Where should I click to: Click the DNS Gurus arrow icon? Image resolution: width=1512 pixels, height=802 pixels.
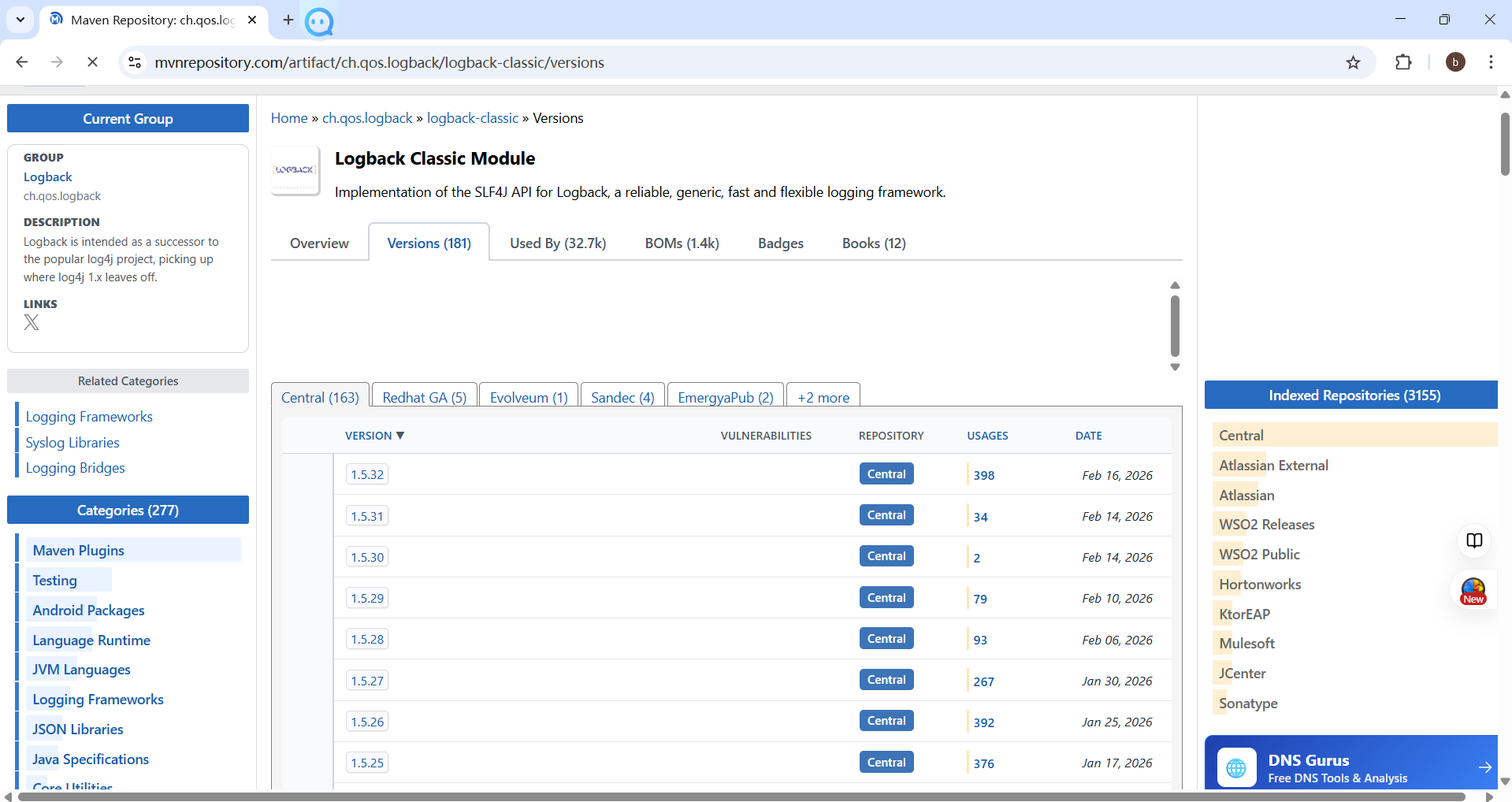tap(1484, 767)
